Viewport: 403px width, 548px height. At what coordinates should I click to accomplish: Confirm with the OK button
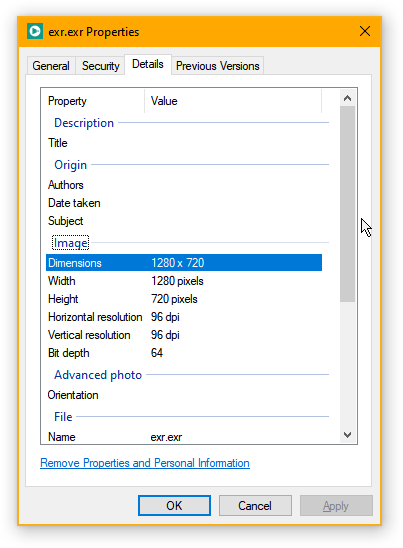pyautogui.click(x=174, y=505)
